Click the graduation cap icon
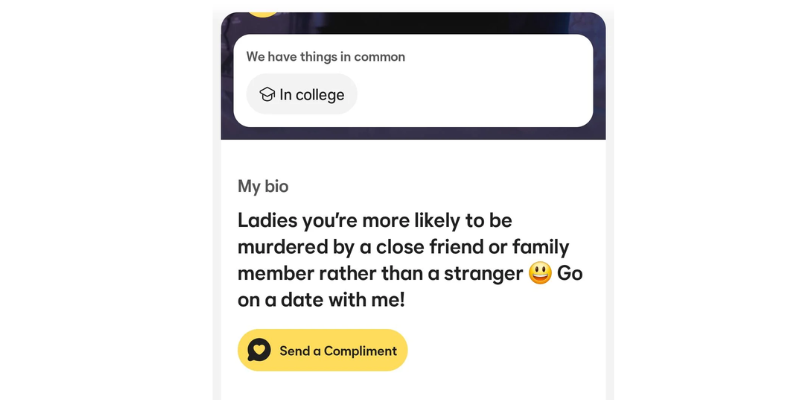The image size is (788, 400). (x=267, y=95)
